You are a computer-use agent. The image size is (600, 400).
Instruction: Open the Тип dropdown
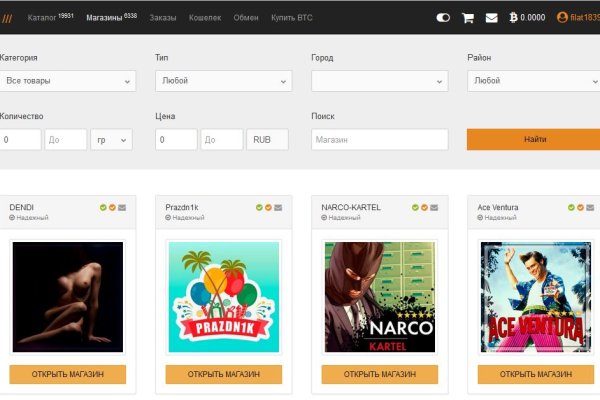(x=224, y=80)
